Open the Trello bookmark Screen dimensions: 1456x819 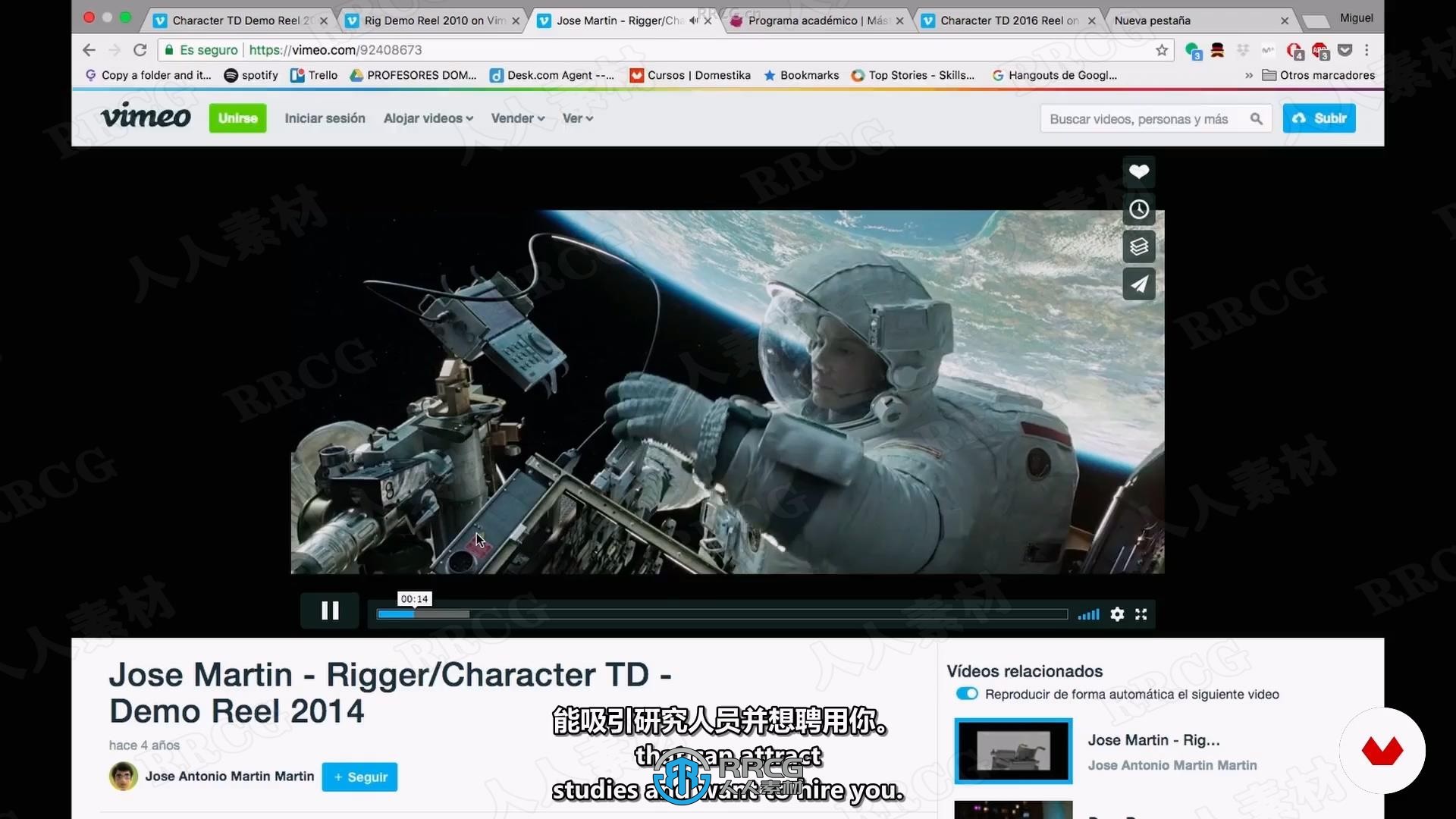coord(314,75)
